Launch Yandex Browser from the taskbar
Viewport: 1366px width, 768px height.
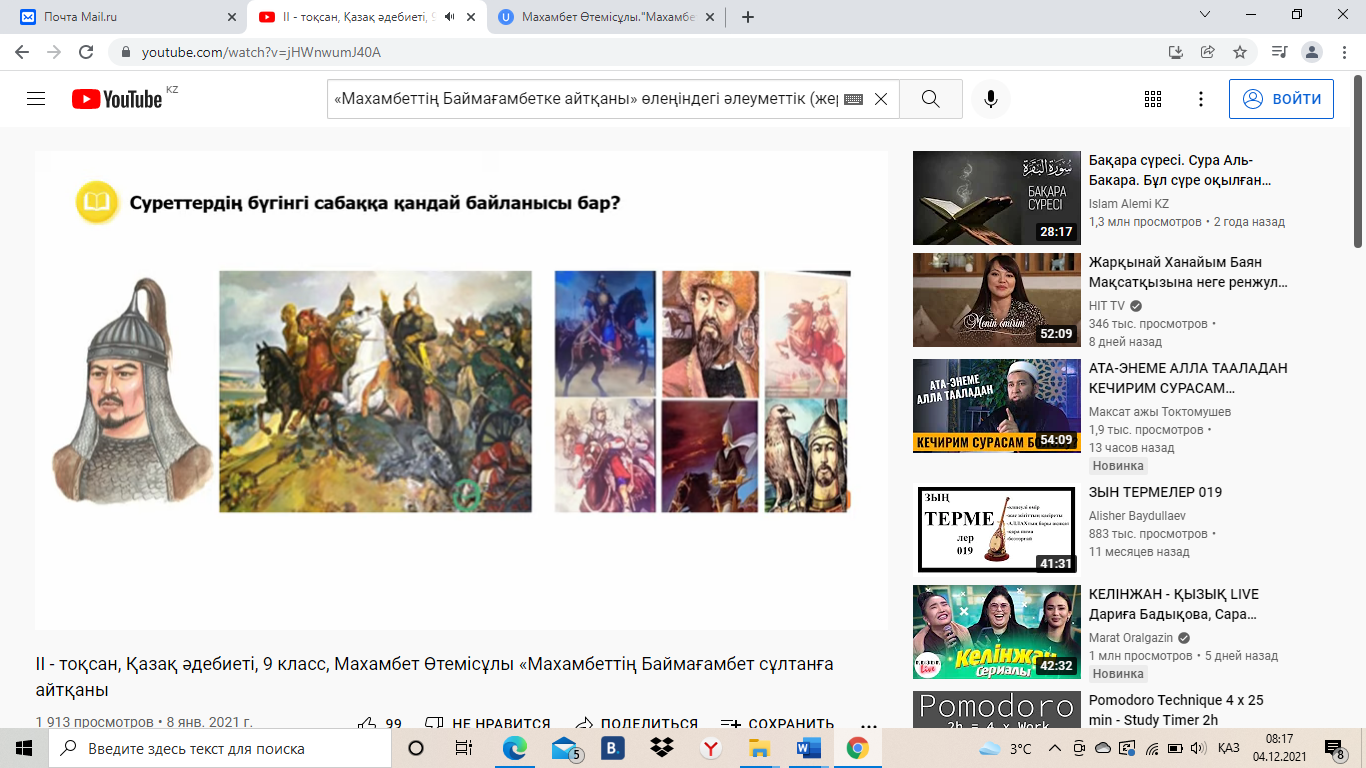click(710, 748)
